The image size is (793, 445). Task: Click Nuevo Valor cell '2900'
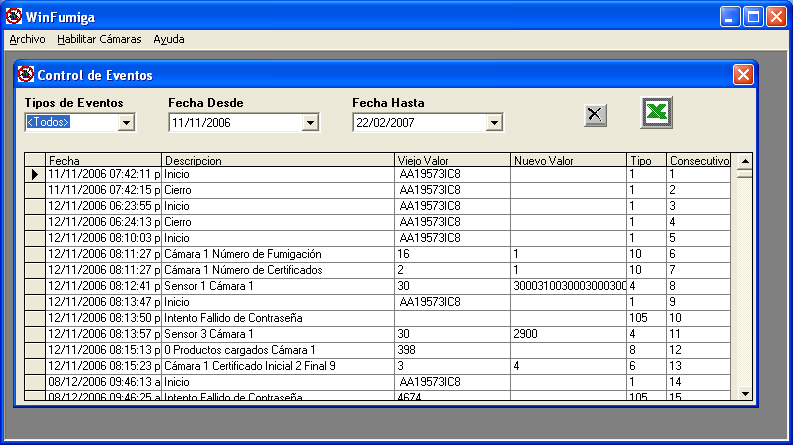coord(568,334)
